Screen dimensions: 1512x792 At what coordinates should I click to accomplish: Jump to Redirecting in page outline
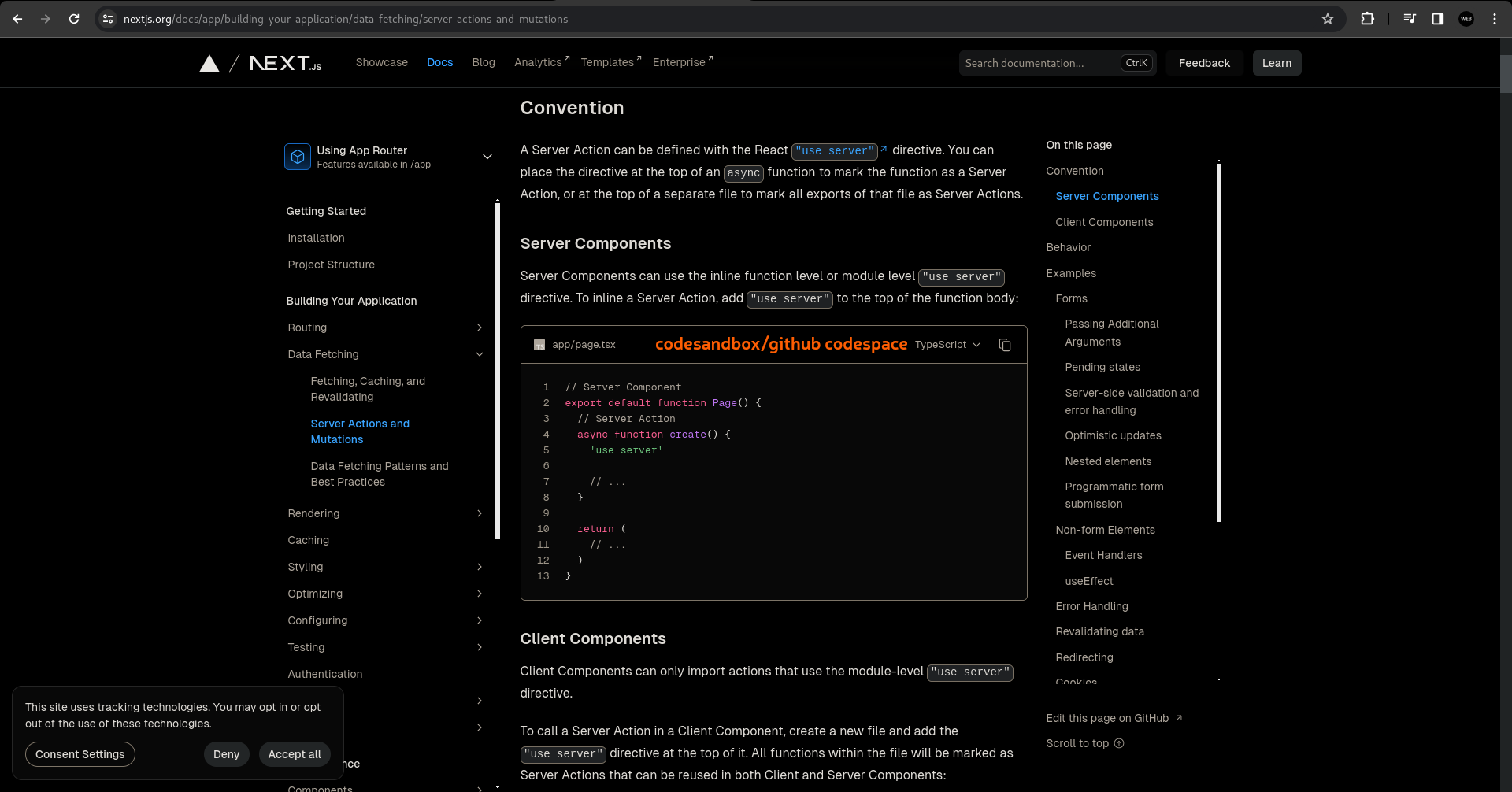tap(1084, 657)
